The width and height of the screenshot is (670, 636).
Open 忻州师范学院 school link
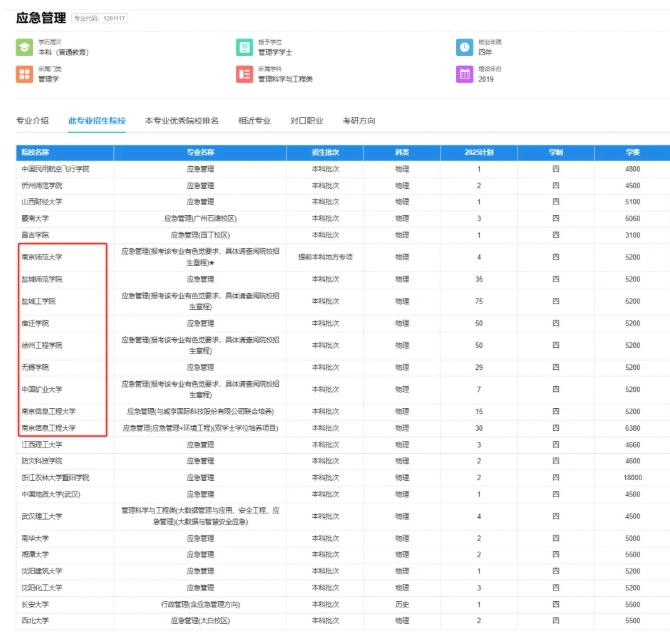(x=42, y=186)
